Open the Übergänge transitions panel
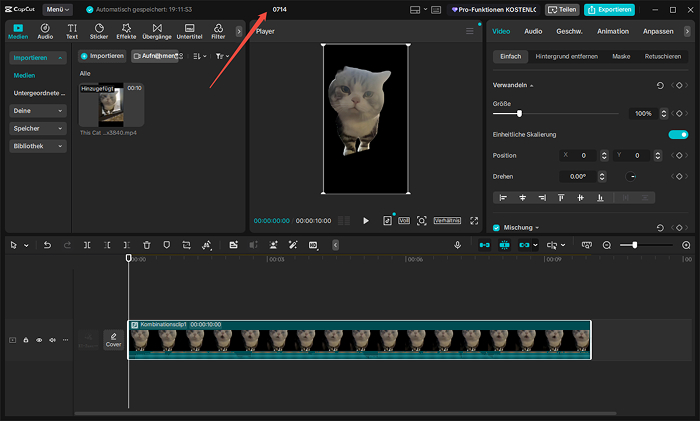The image size is (700, 421). point(157,31)
